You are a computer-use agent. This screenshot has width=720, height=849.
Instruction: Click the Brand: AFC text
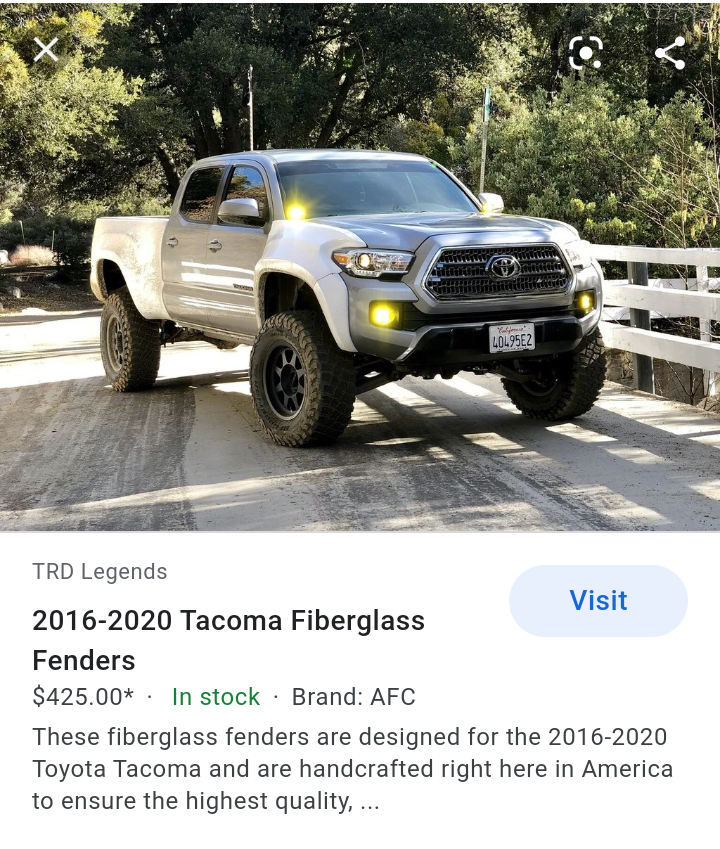click(354, 697)
